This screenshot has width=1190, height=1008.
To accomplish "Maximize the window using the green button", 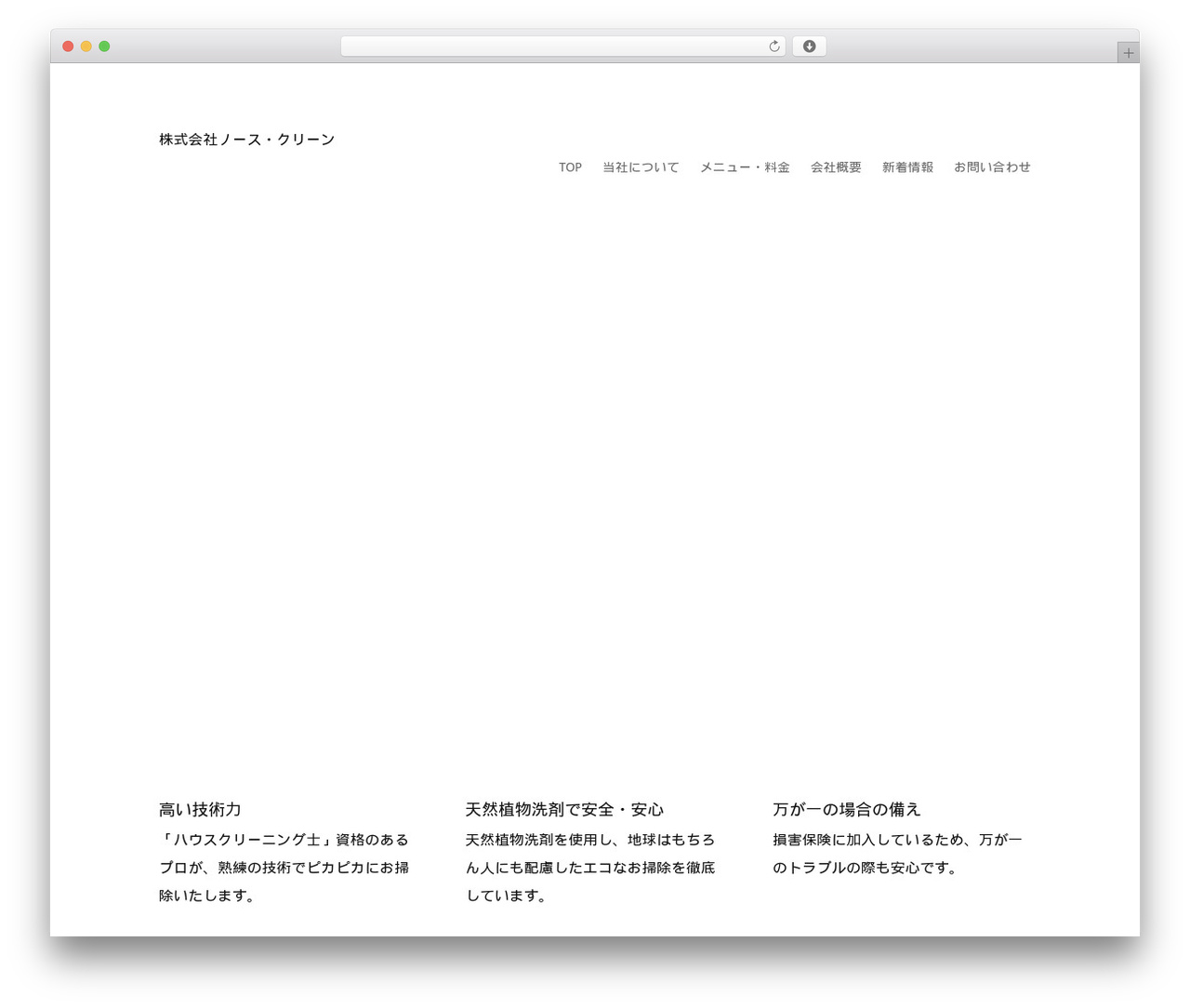I will (x=104, y=46).
